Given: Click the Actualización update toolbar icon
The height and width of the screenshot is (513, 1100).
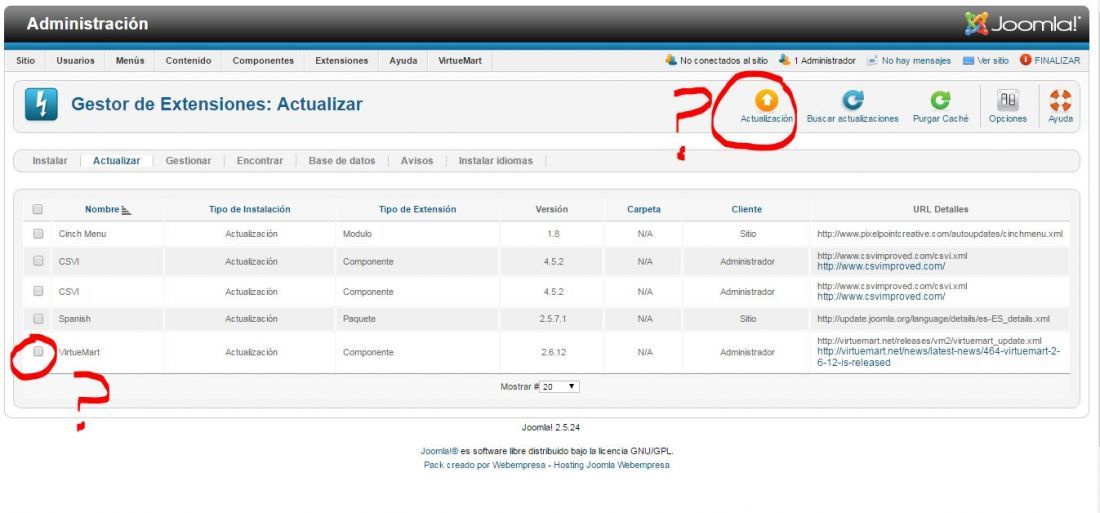Looking at the screenshot, I should tap(766, 101).
